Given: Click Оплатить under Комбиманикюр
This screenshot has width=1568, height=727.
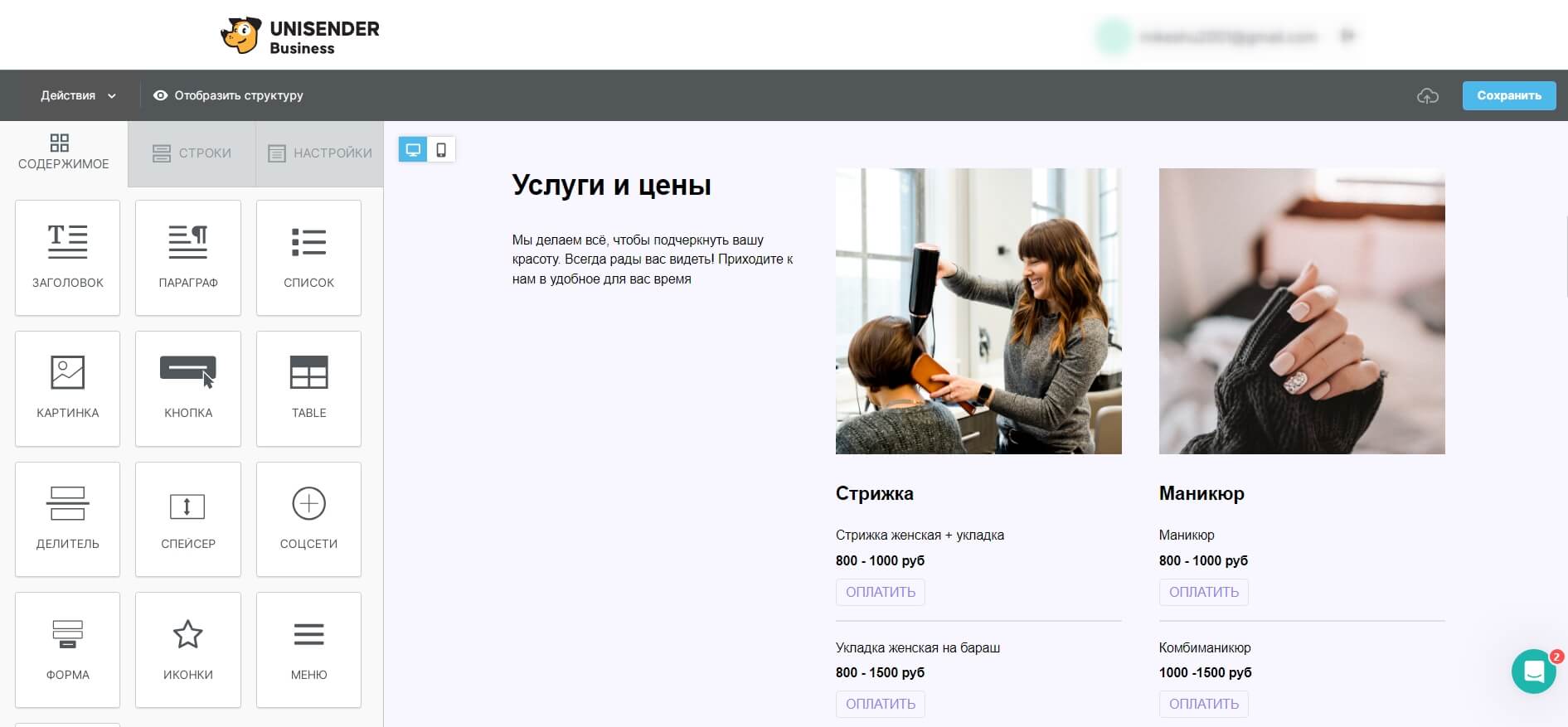Looking at the screenshot, I should 1204,704.
